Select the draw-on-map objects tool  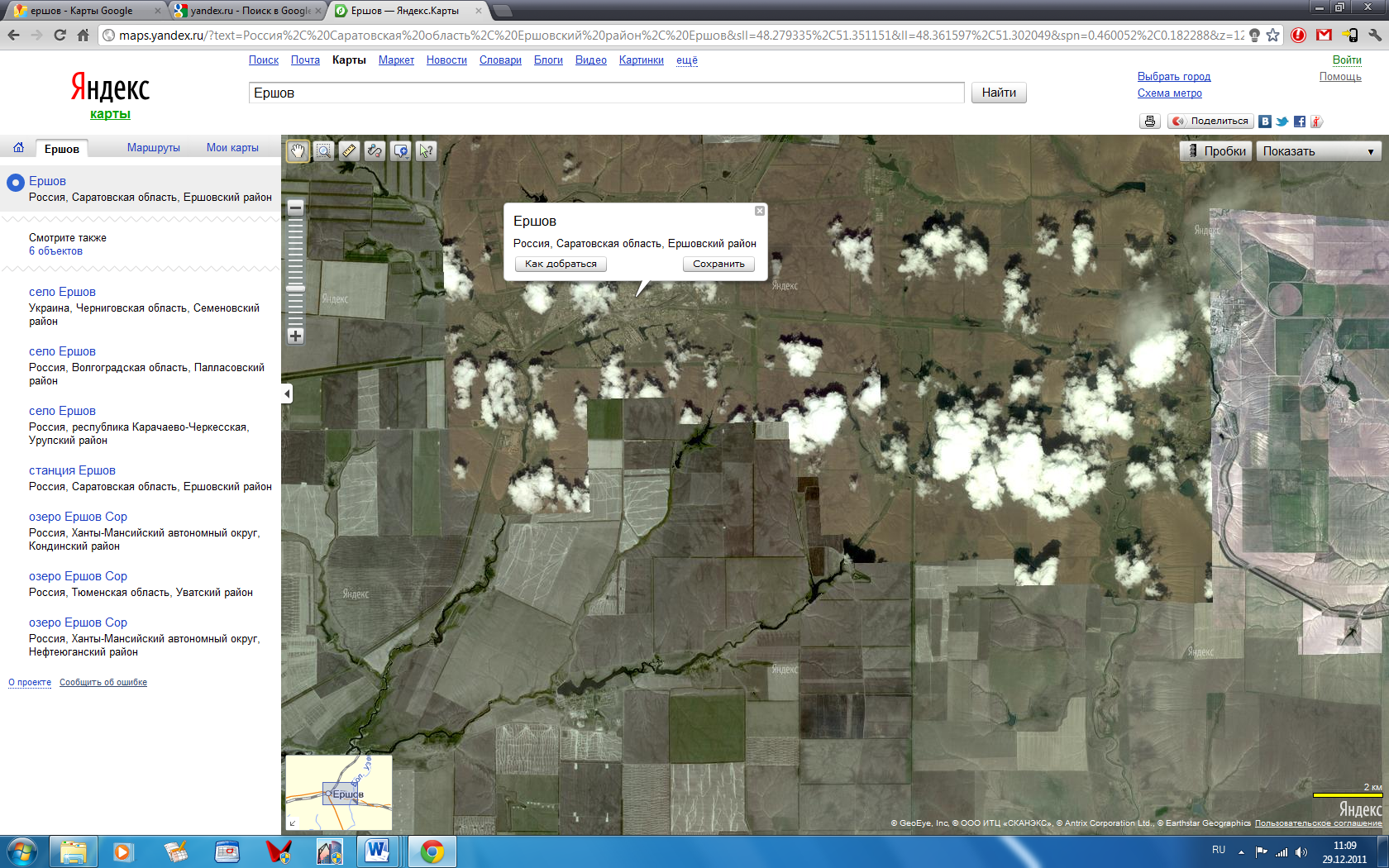(375, 151)
